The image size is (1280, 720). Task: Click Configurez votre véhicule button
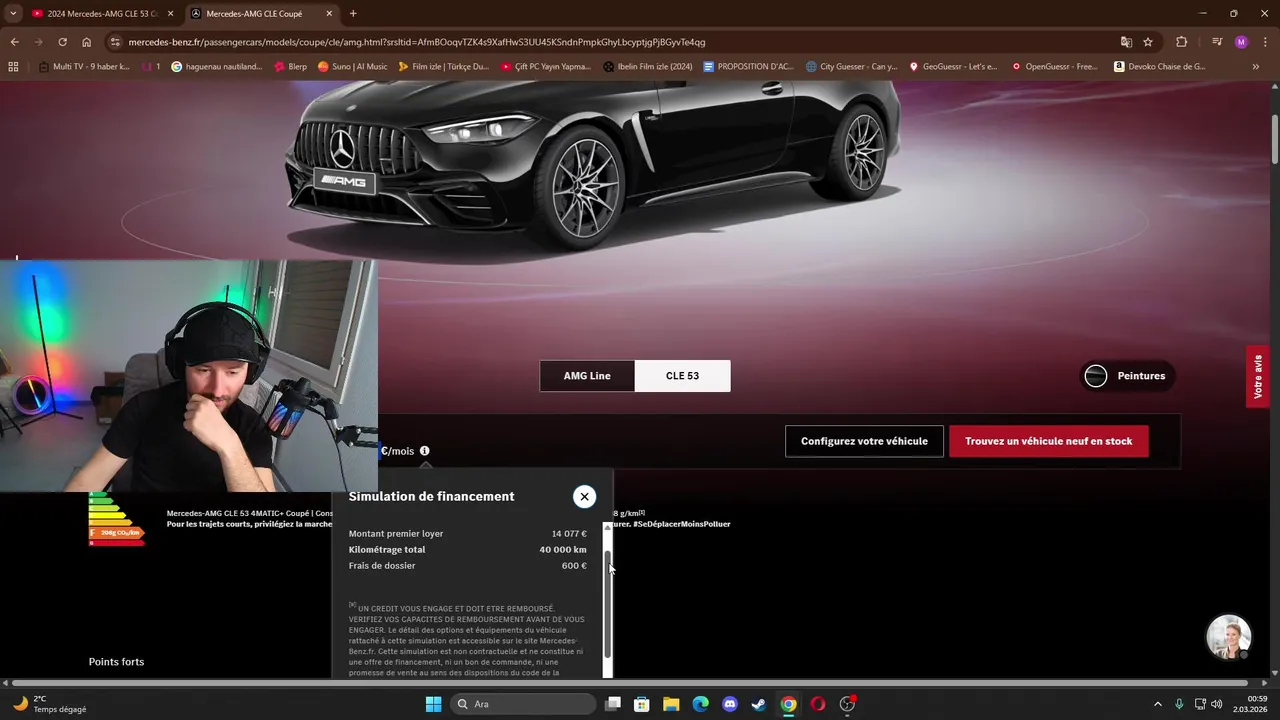click(864, 441)
